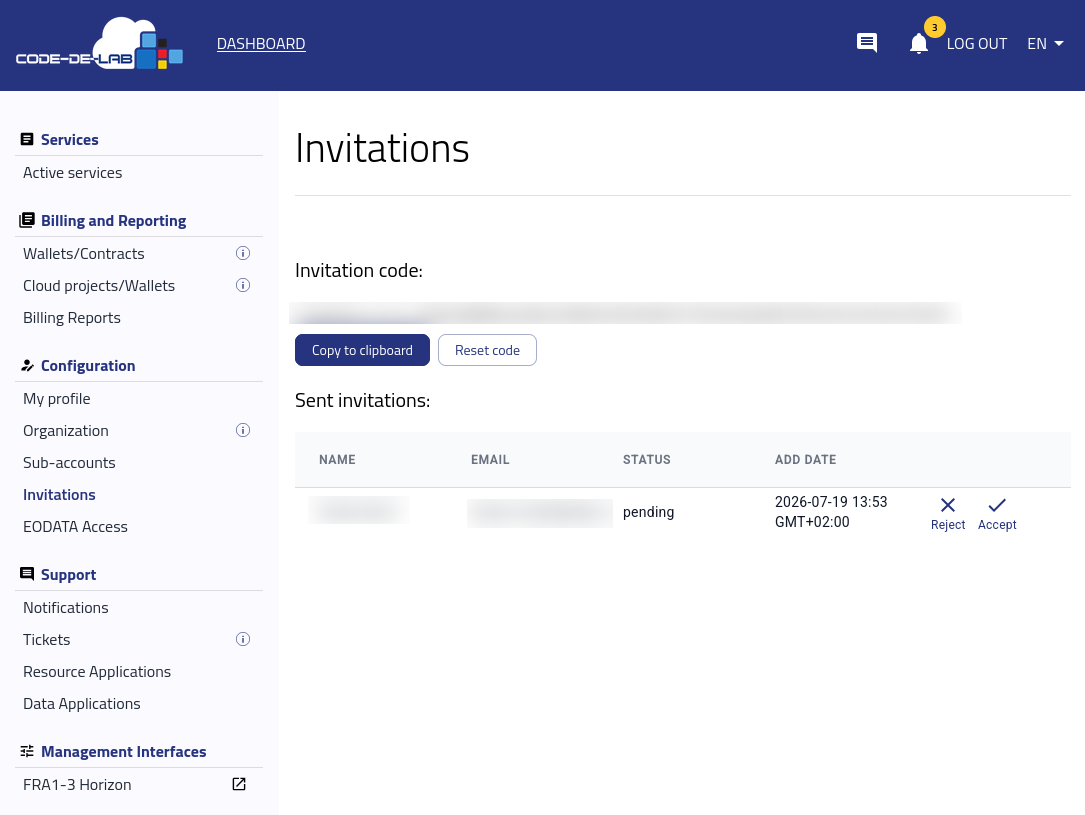Show info icon beside Wallets/Contracts

pyautogui.click(x=243, y=253)
